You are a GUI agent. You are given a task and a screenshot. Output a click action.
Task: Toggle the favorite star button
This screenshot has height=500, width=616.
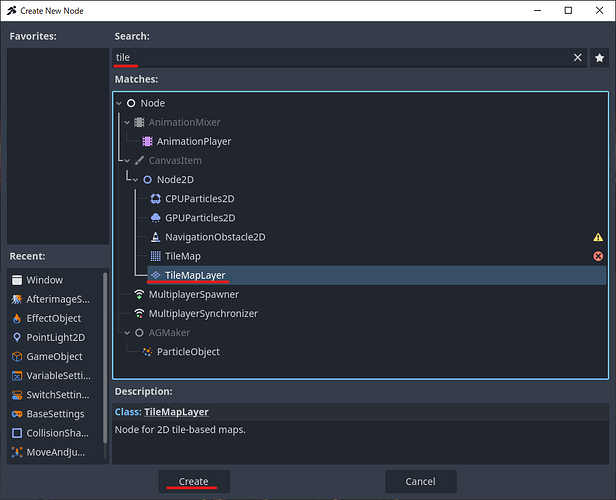(599, 58)
